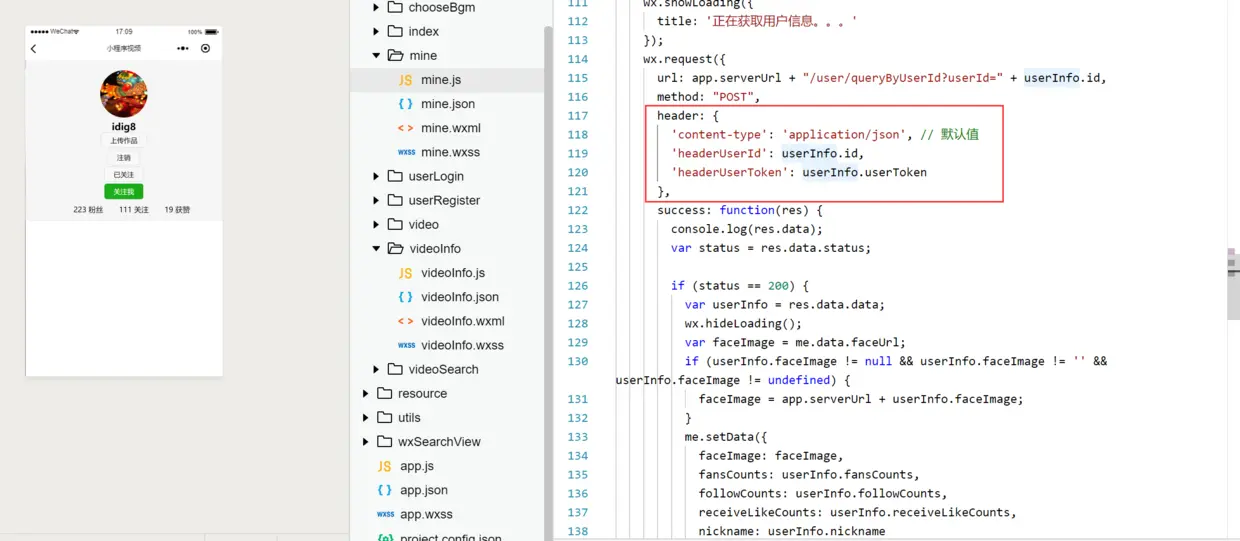Click the '111 关注' count
Image resolution: width=1240 pixels, height=541 pixels.
[134, 210]
